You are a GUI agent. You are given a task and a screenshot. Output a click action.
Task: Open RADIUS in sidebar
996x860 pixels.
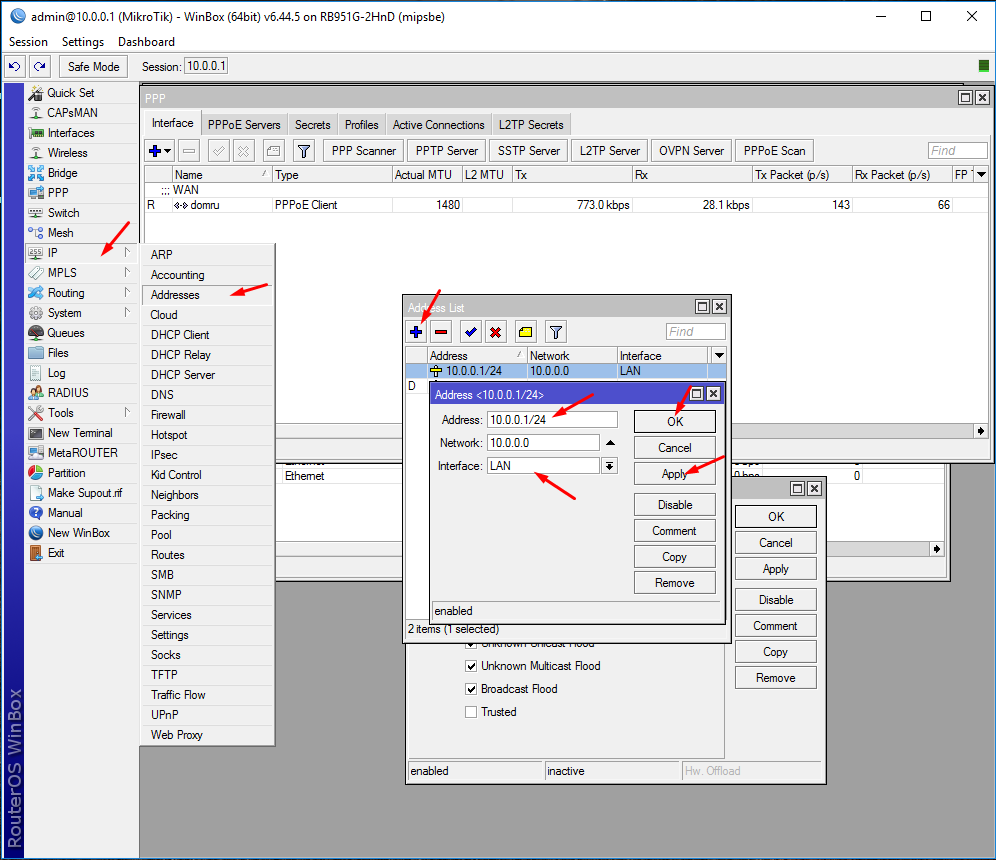click(x=68, y=393)
